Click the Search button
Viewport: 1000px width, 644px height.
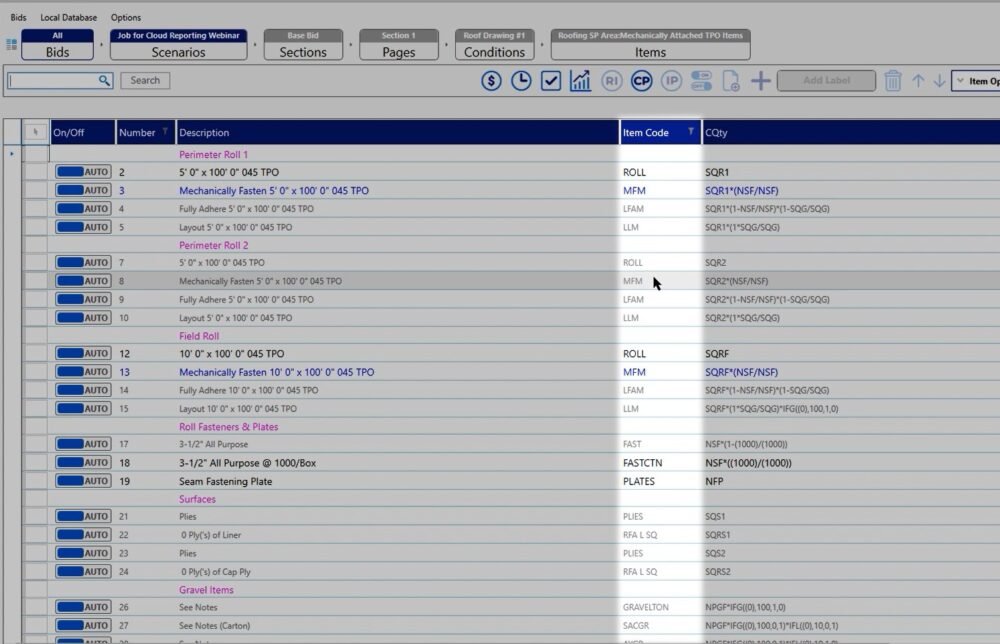point(145,80)
